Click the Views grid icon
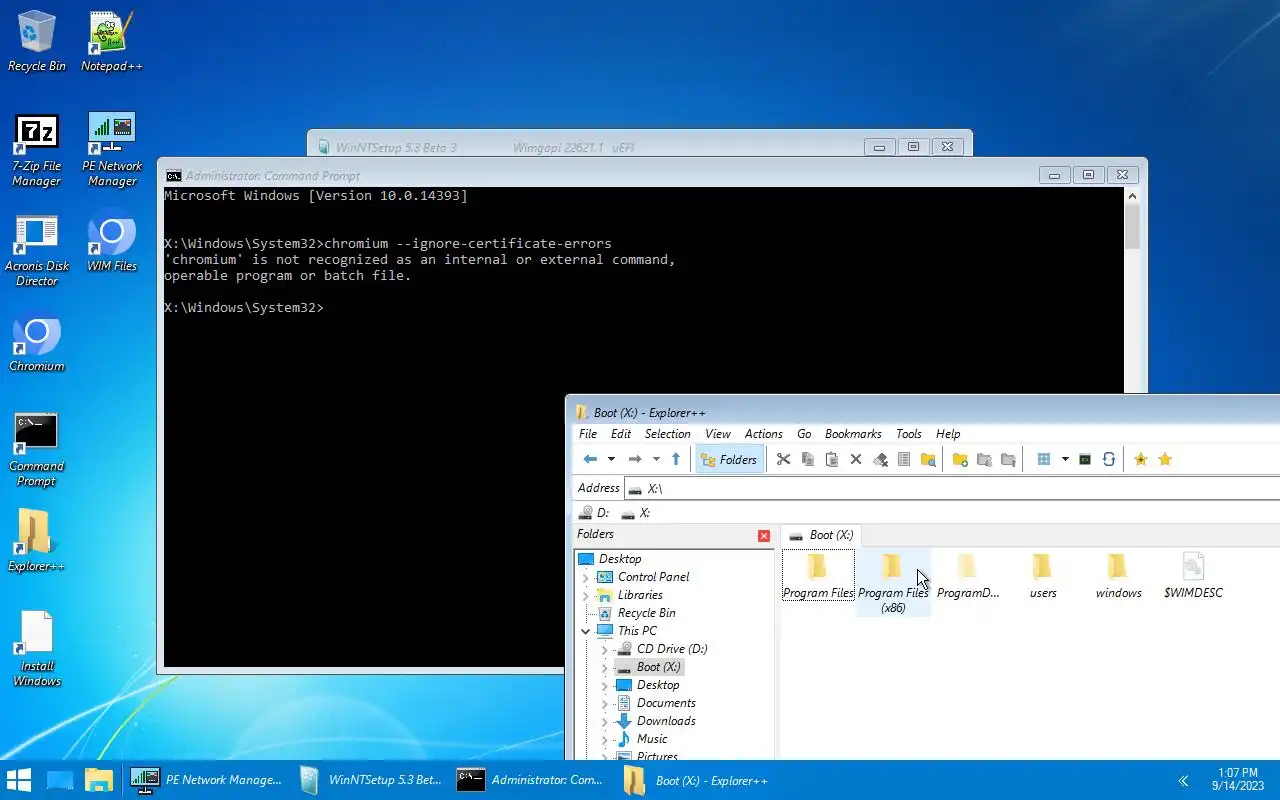The height and width of the screenshot is (800, 1280). [x=1044, y=459]
